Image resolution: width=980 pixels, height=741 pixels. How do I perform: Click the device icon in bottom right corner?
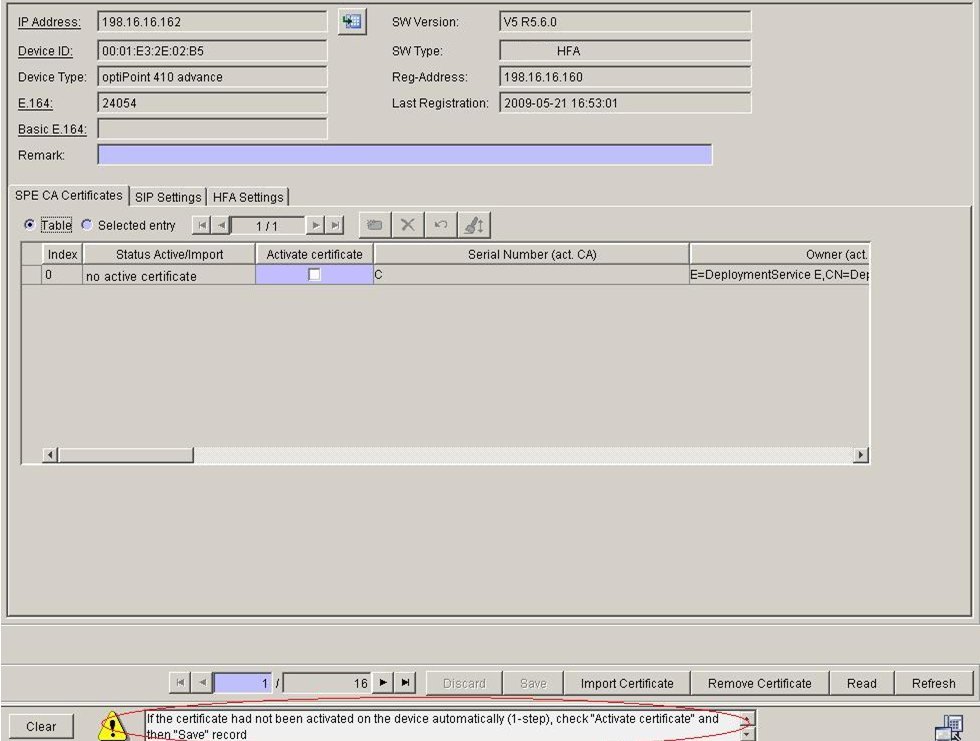[949, 727]
